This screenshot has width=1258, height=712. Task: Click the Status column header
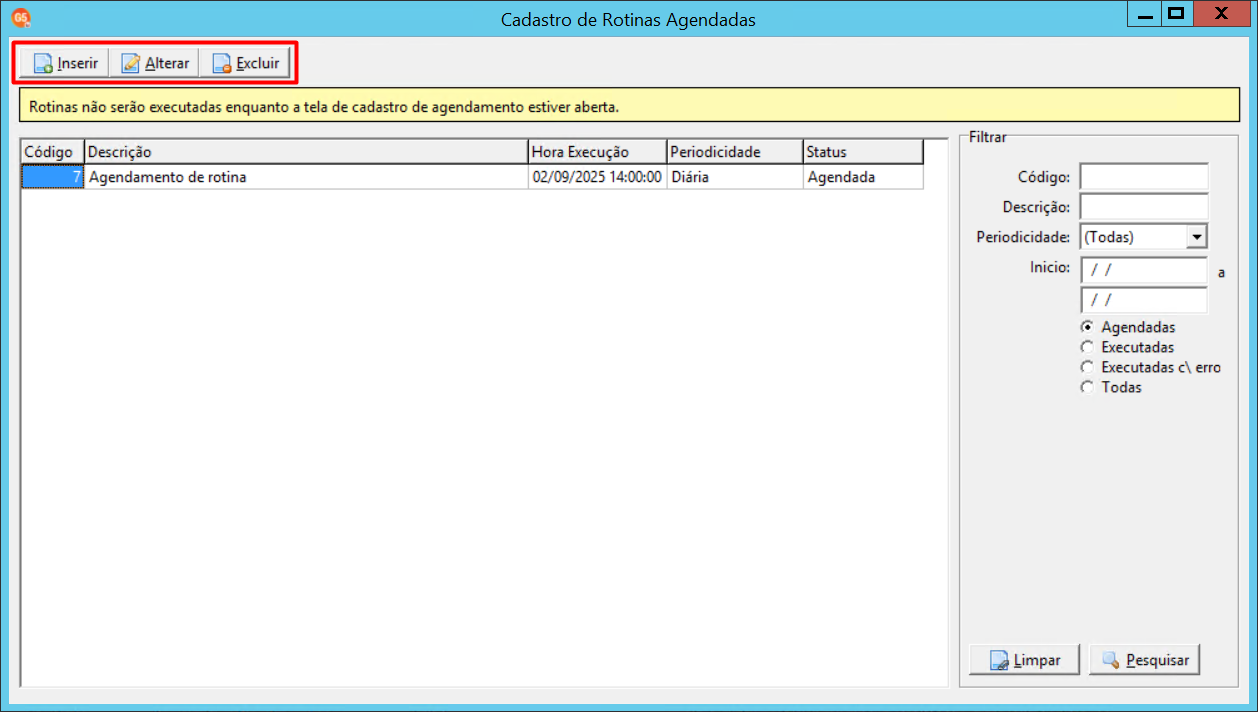863,152
